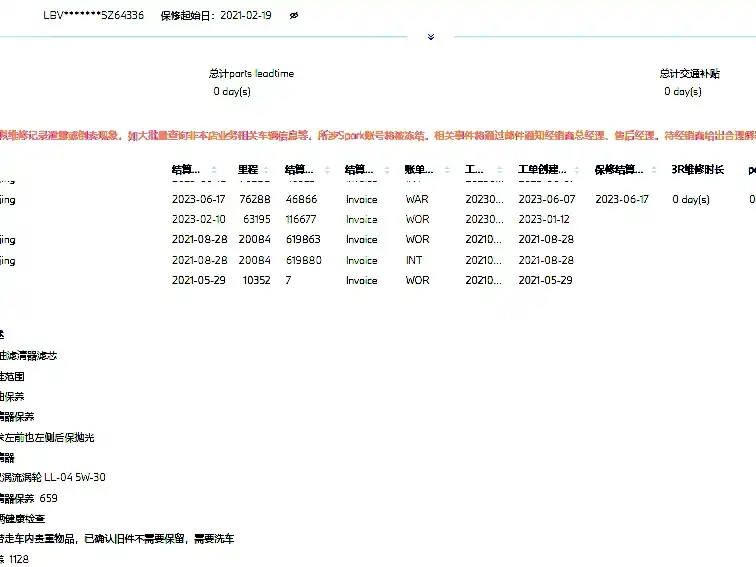Select the 0 day(s) value under 总计交通补贴
The height and width of the screenshot is (567, 756).
pos(683,91)
